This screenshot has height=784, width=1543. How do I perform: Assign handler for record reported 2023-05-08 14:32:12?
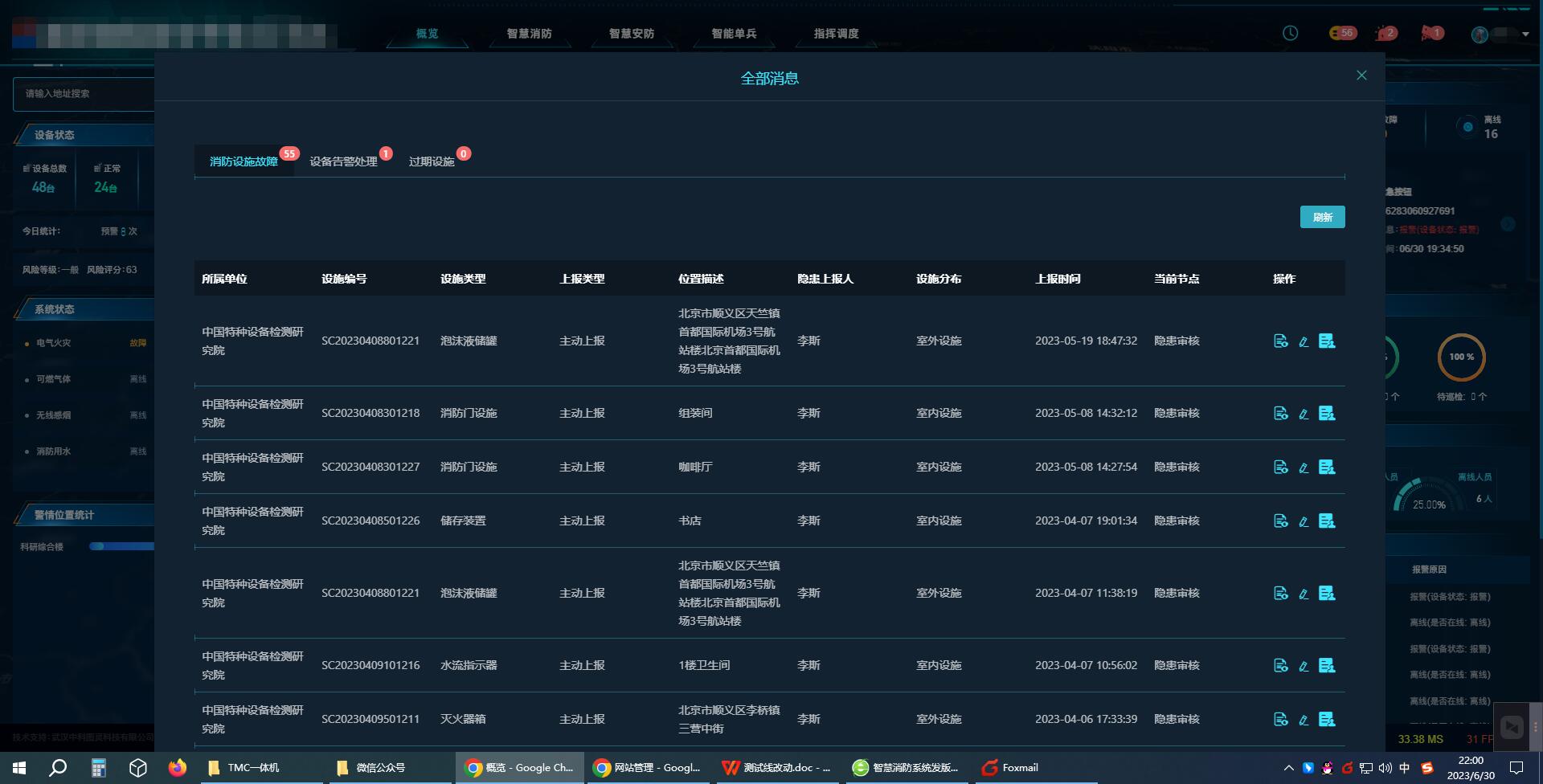click(1327, 414)
